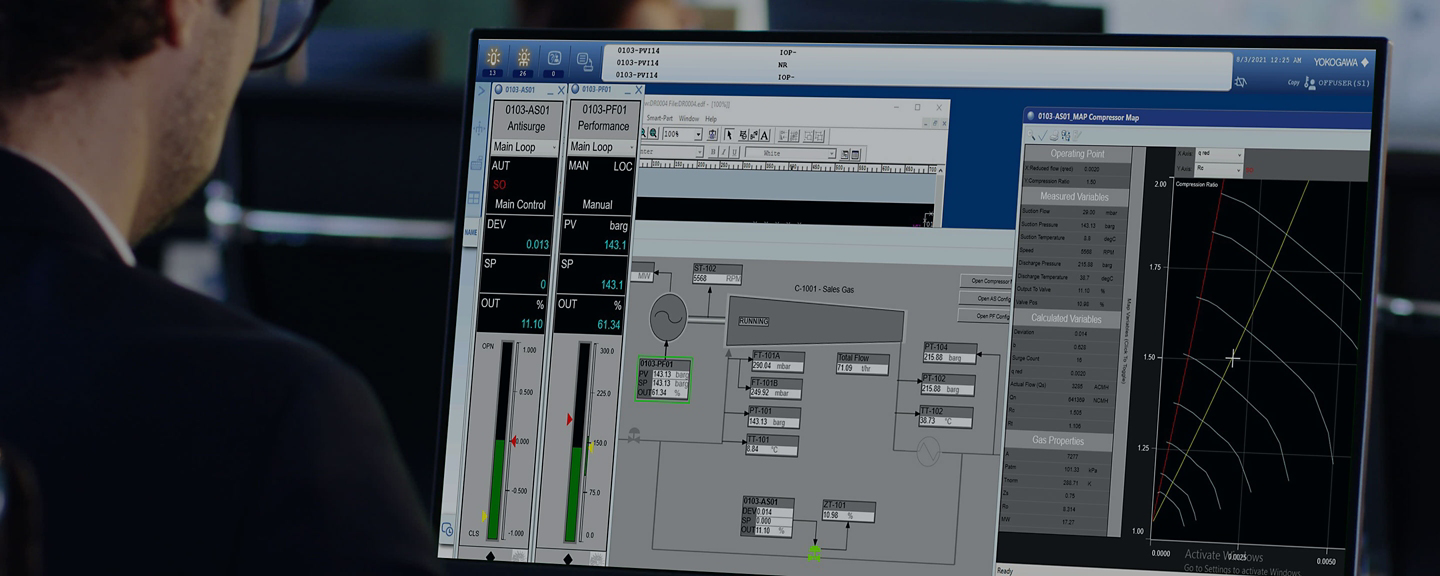Click the grid icon in left sidebar

coord(475,198)
